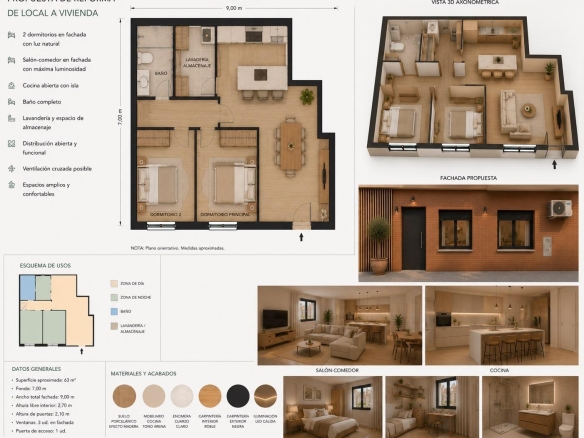
Task: Click the green plant symbol in the floor plan
Action: (x=307, y=96)
